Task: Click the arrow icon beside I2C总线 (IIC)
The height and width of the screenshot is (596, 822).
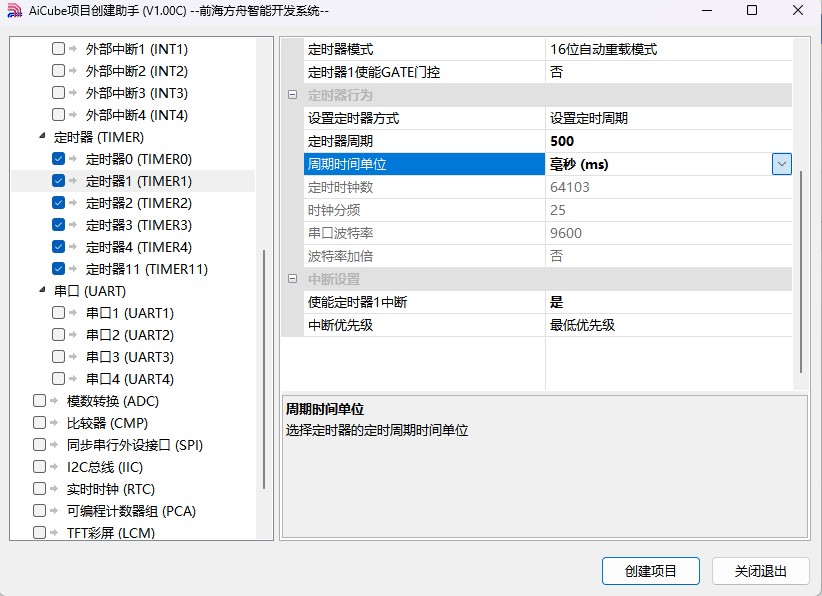Action: pos(53,467)
